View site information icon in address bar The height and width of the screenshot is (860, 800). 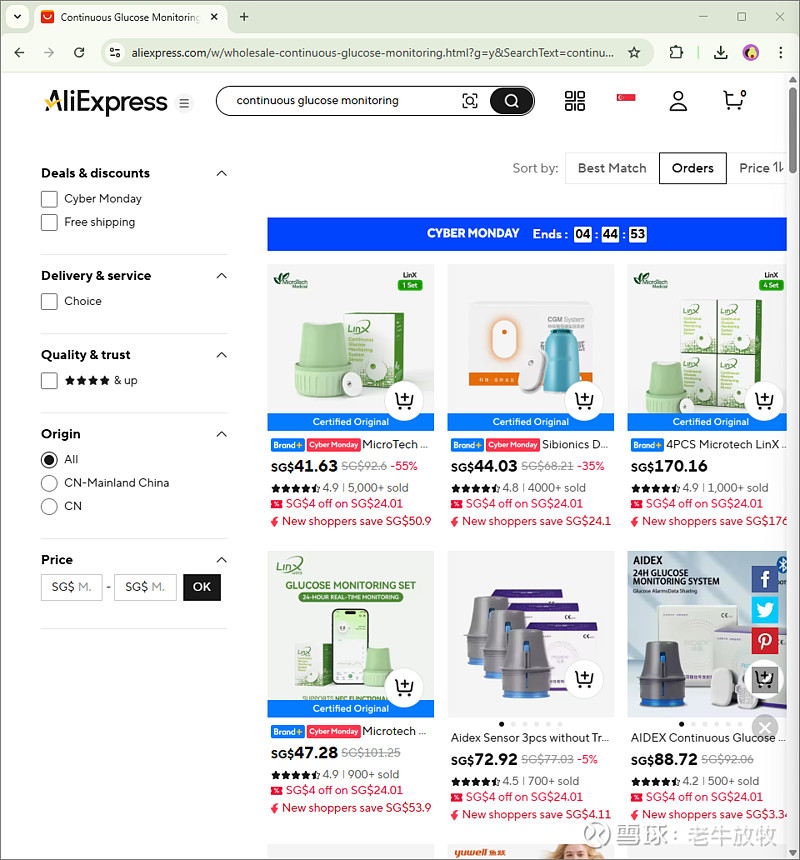point(115,53)
